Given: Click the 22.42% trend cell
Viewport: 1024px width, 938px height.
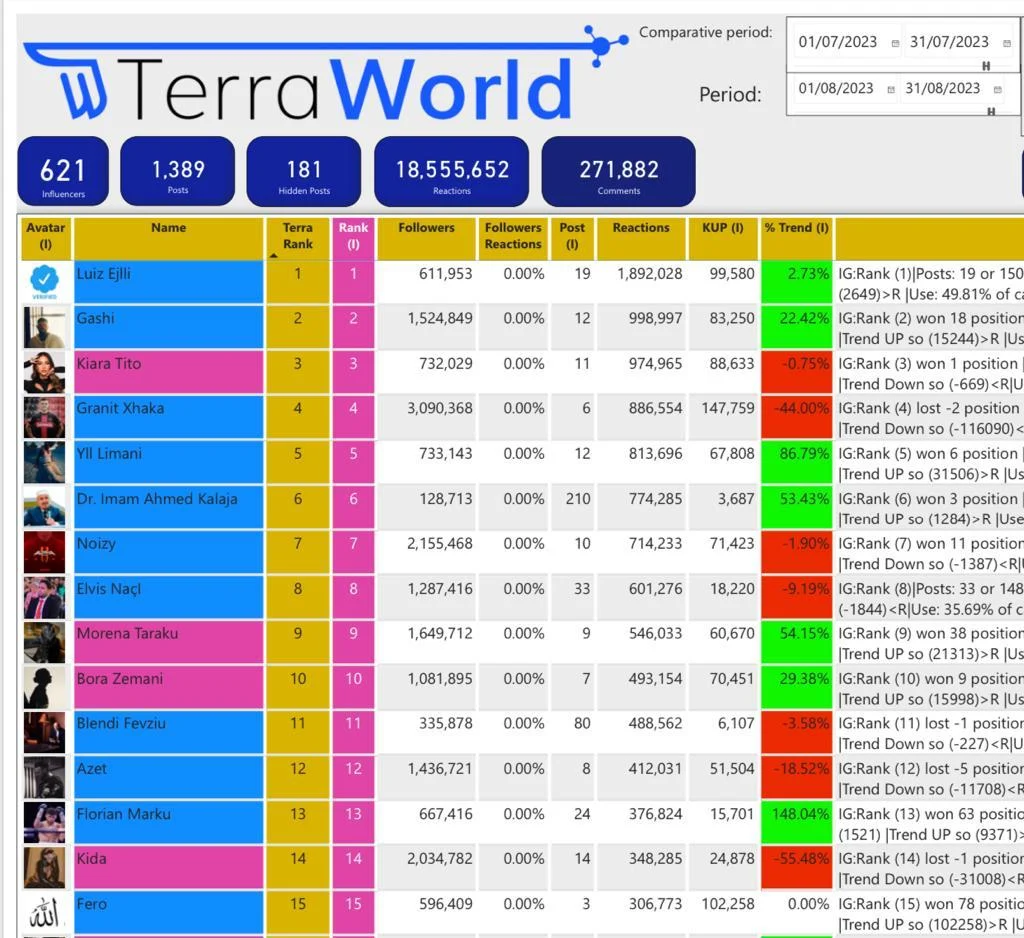Looking at the screenshot, I should [797, 327].
